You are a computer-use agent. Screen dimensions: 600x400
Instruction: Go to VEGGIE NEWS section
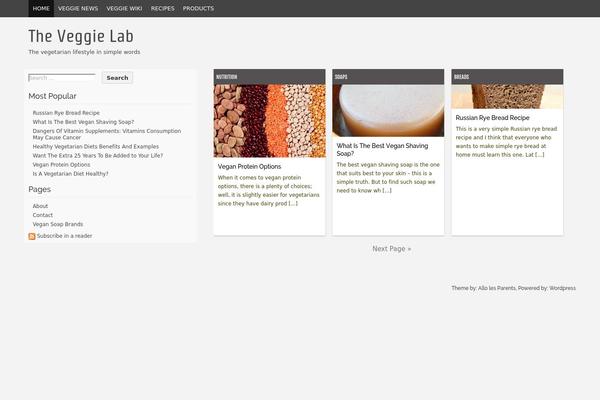[x=78, y=8]
